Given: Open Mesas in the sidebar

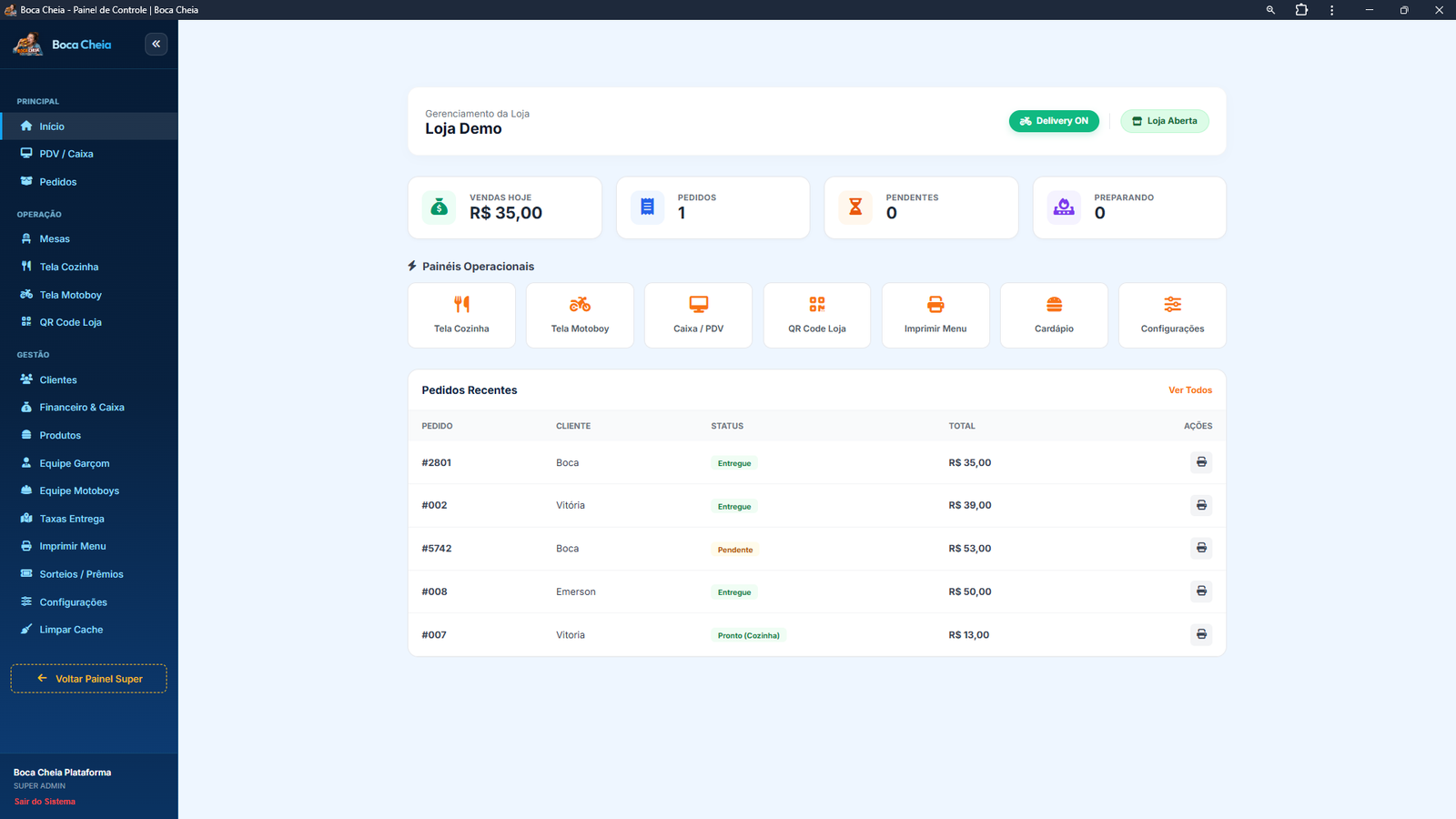Looking at the screenshot, I should 88,238.
